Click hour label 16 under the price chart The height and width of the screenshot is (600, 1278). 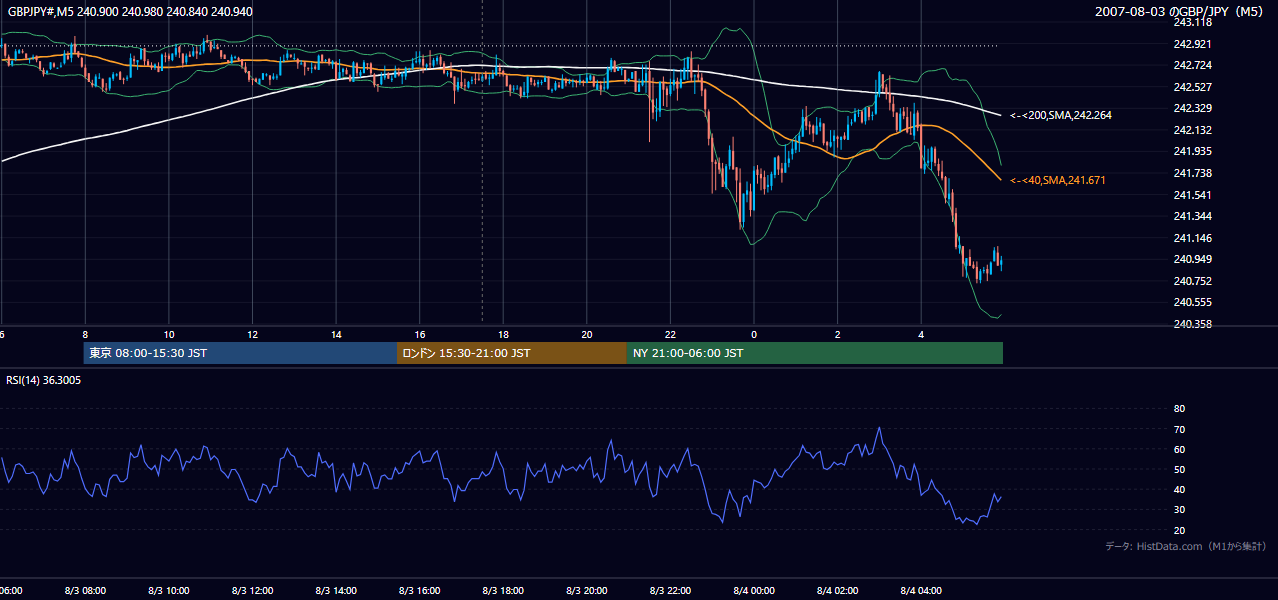420,334
